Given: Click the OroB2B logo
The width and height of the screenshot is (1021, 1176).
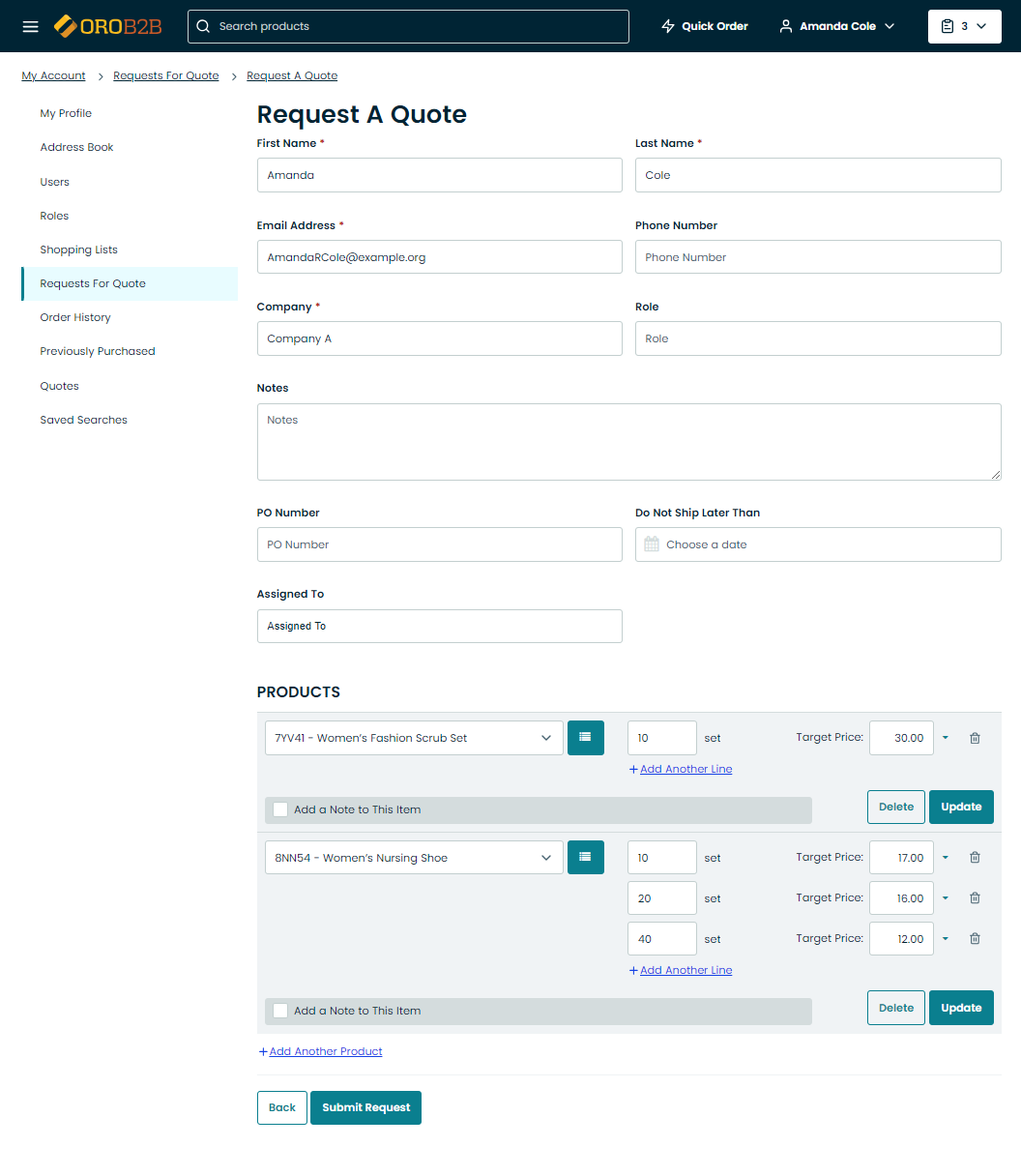Looking at the screenshot, I should coord(108,26).
